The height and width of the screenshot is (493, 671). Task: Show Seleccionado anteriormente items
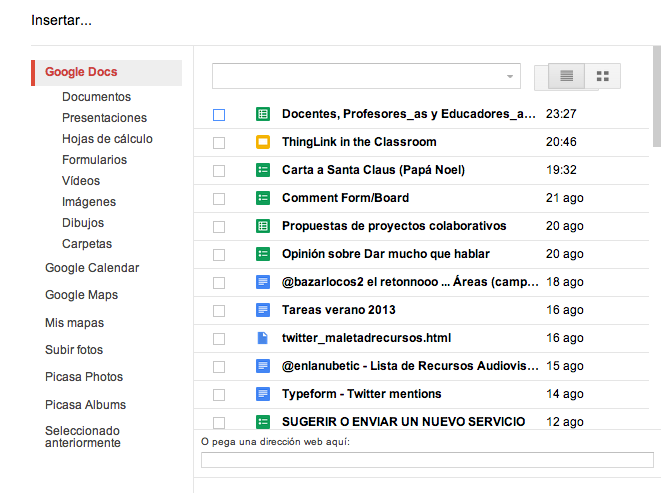tap(83, 437)
